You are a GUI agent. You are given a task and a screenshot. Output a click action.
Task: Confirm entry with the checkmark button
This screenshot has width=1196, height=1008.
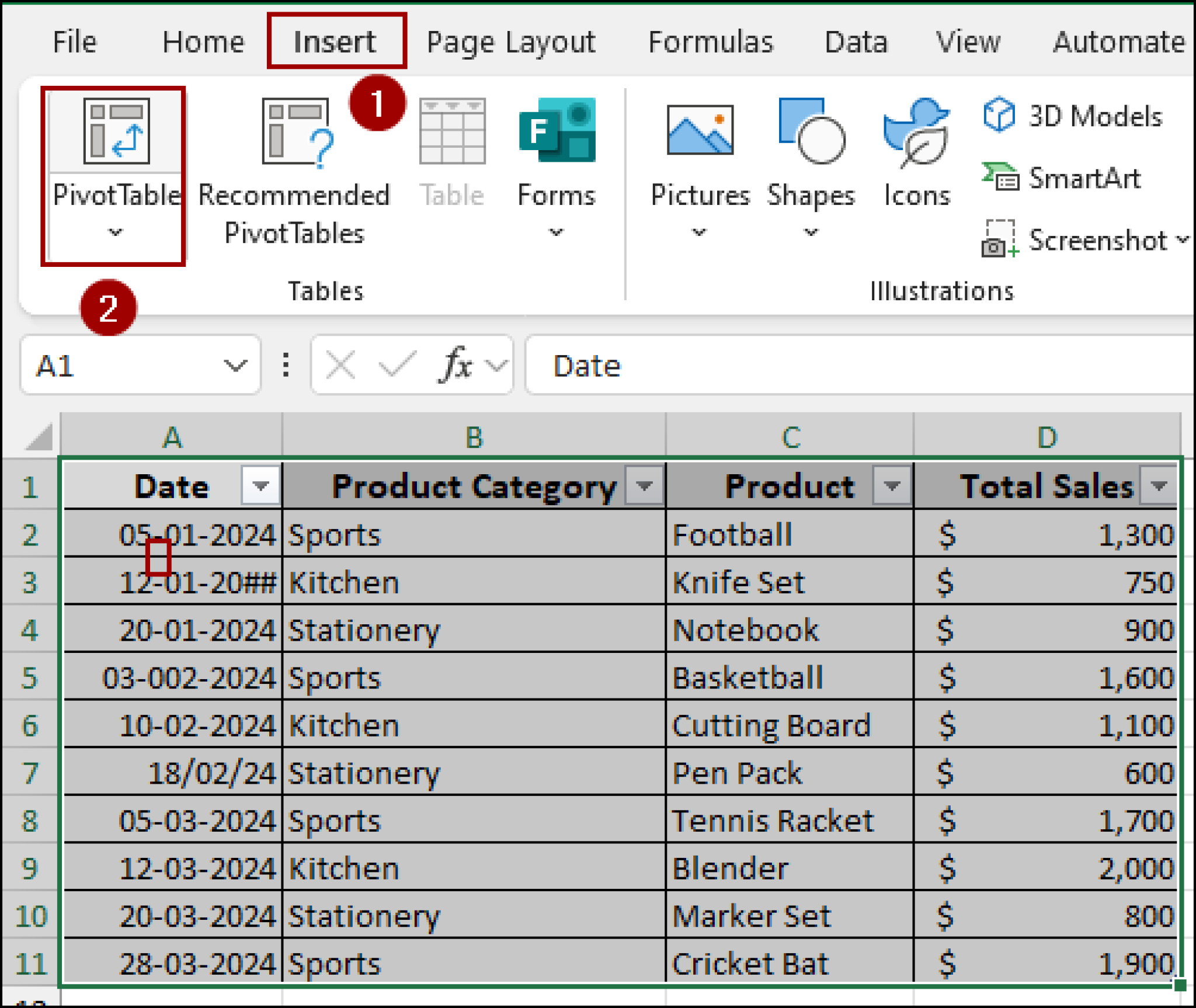point(396,364)
